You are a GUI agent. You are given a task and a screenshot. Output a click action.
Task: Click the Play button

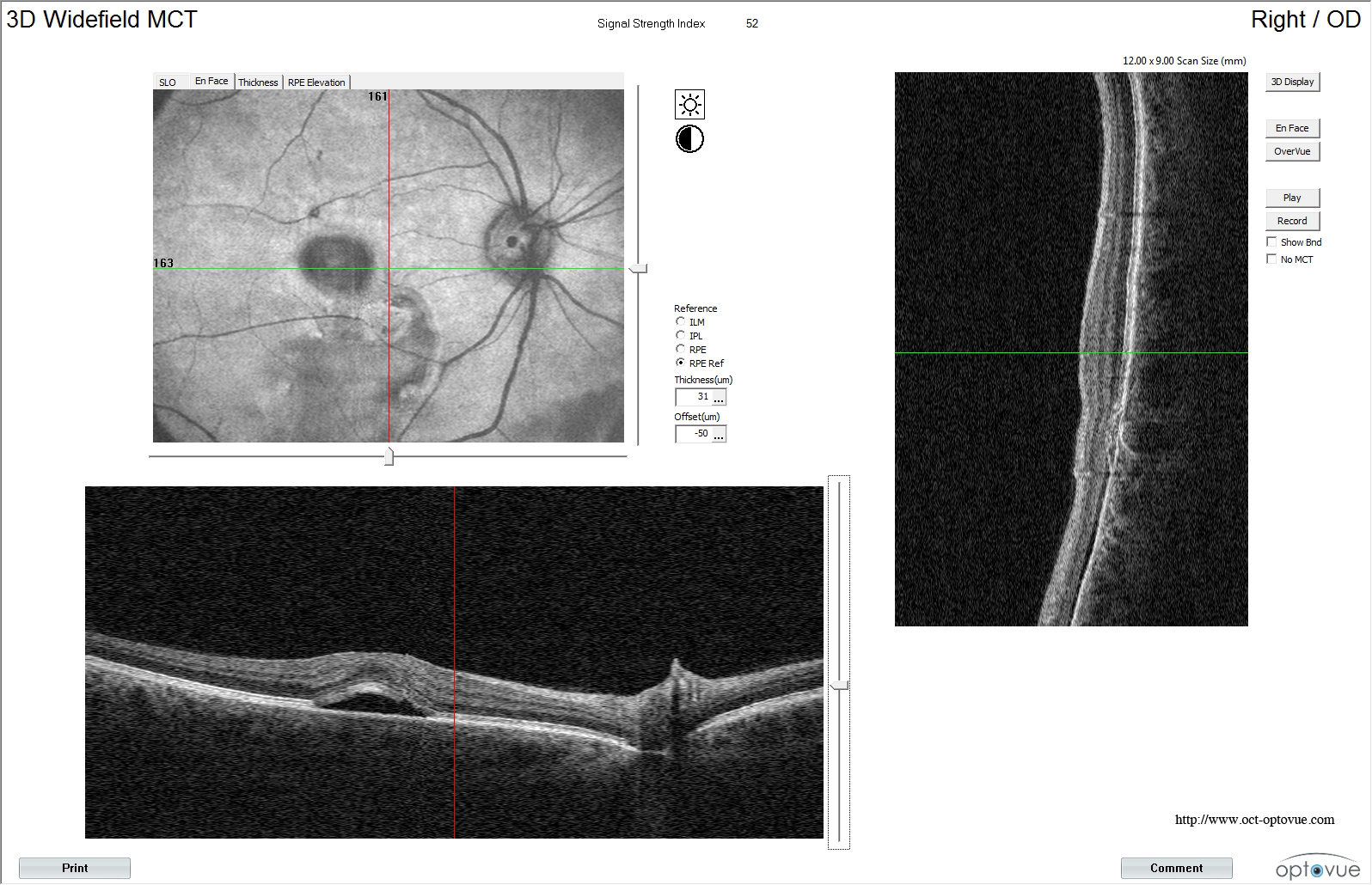point(1292,198)
